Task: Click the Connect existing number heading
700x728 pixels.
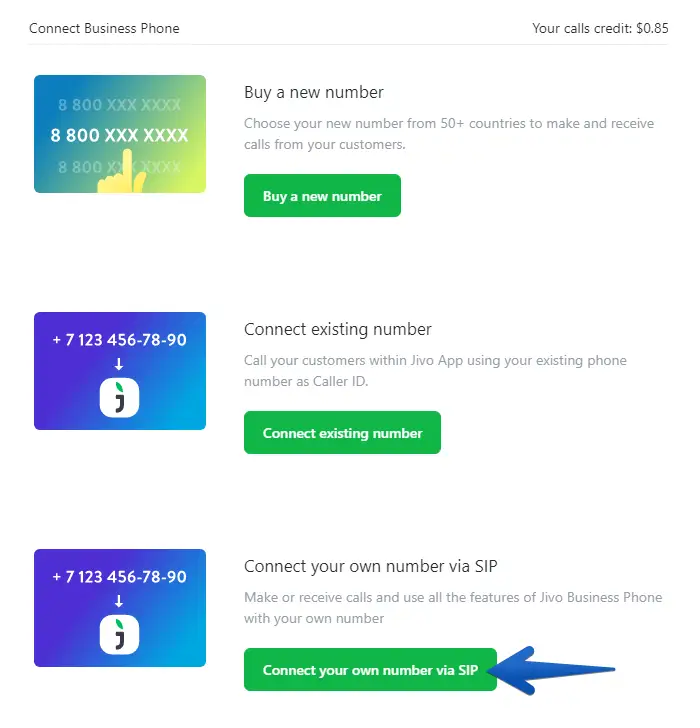Action: 338,329
